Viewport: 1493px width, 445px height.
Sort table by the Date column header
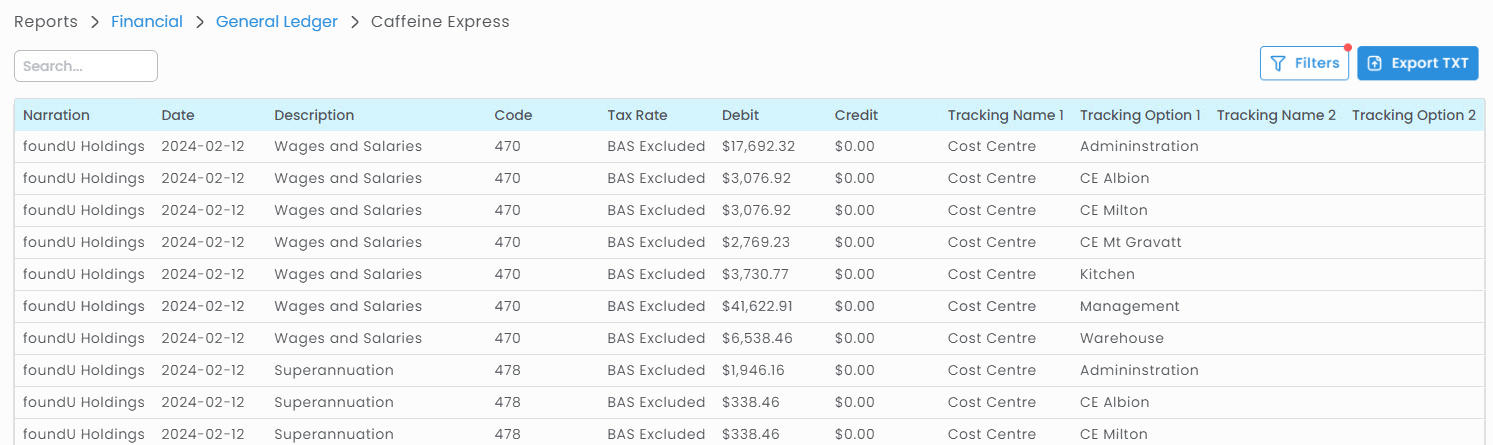click(178, 115)
